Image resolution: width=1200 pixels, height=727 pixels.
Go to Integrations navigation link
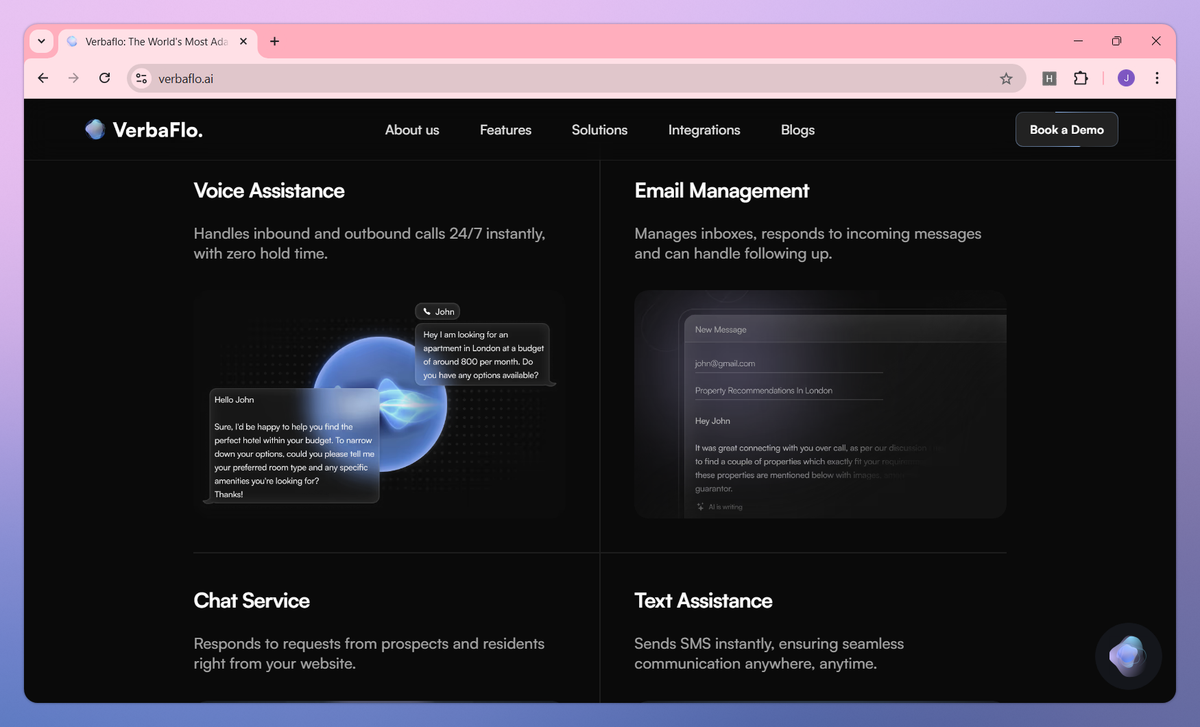coord(704,130)
